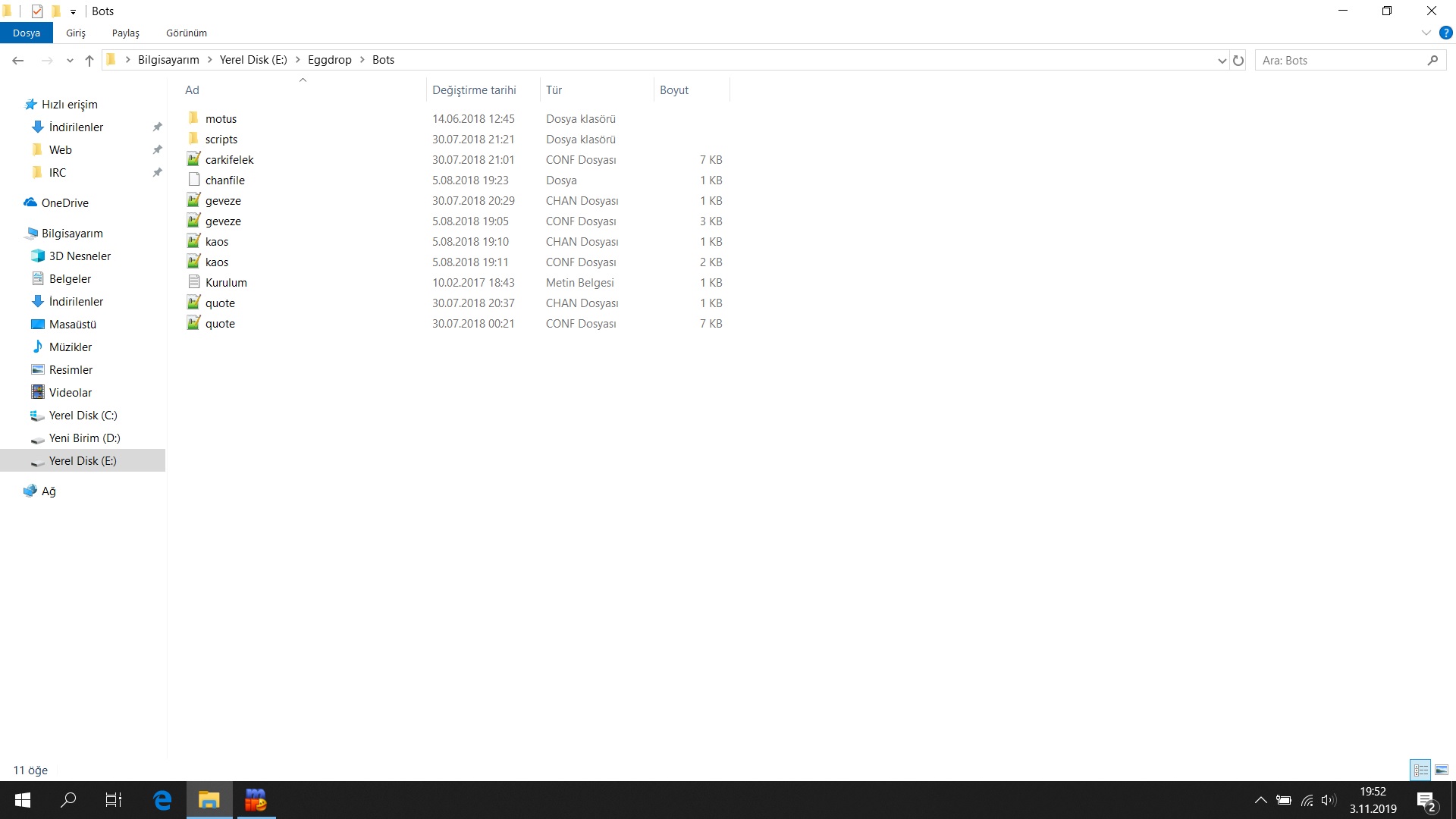1456x819 pixels.
Task: Switch to details view button
Action: click(x=1420, y=770)
